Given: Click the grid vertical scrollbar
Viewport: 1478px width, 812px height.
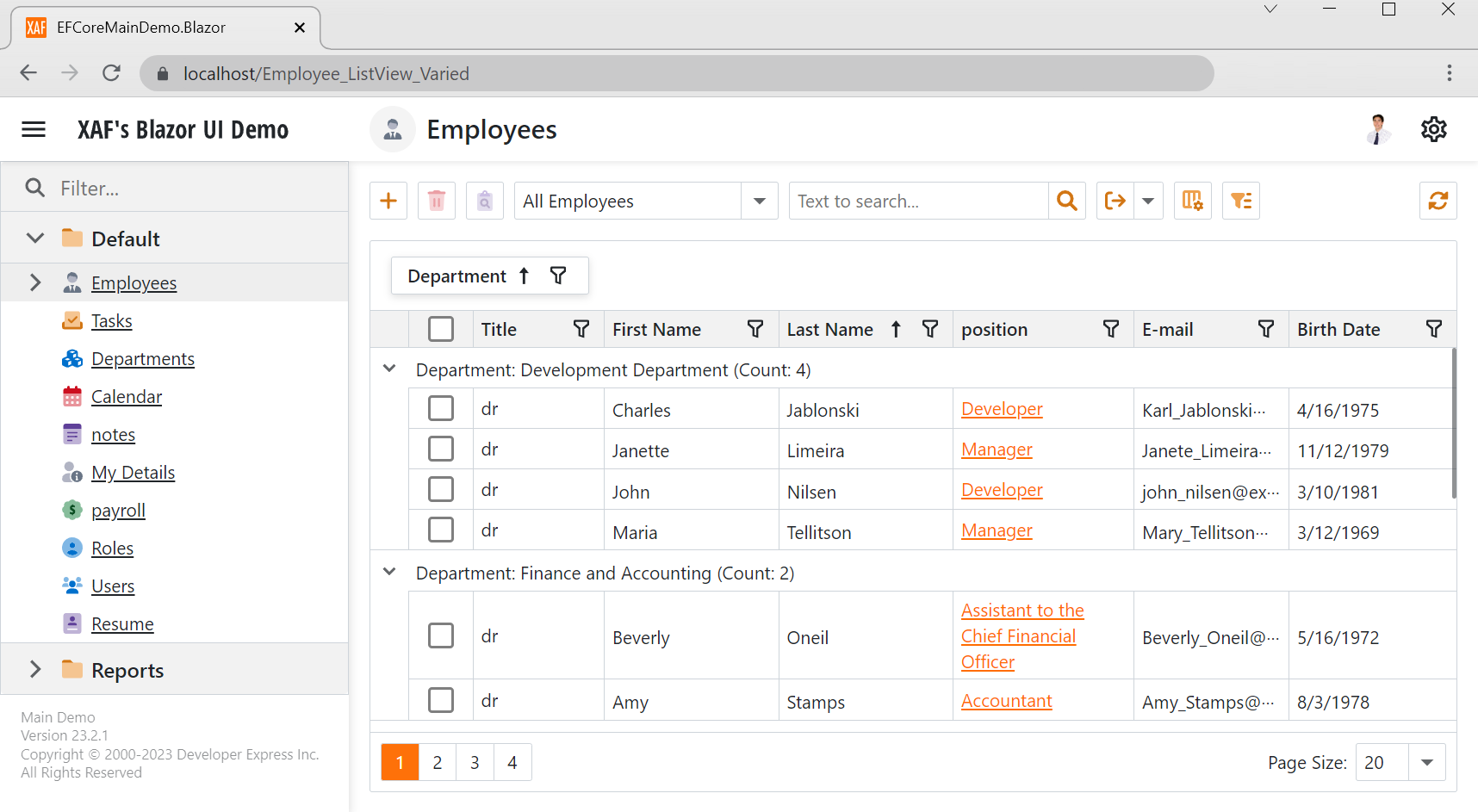Looking at the screenshot, I should tap(1454, 423).
